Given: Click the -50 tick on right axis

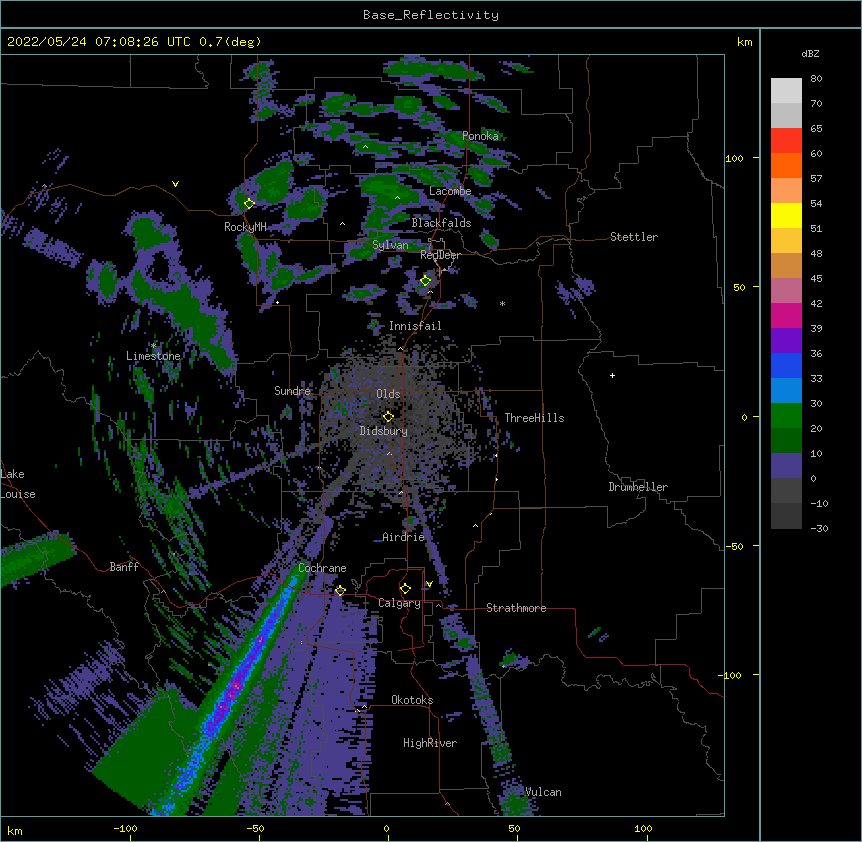Looking at the screenshot, I should tap(734, 546).
